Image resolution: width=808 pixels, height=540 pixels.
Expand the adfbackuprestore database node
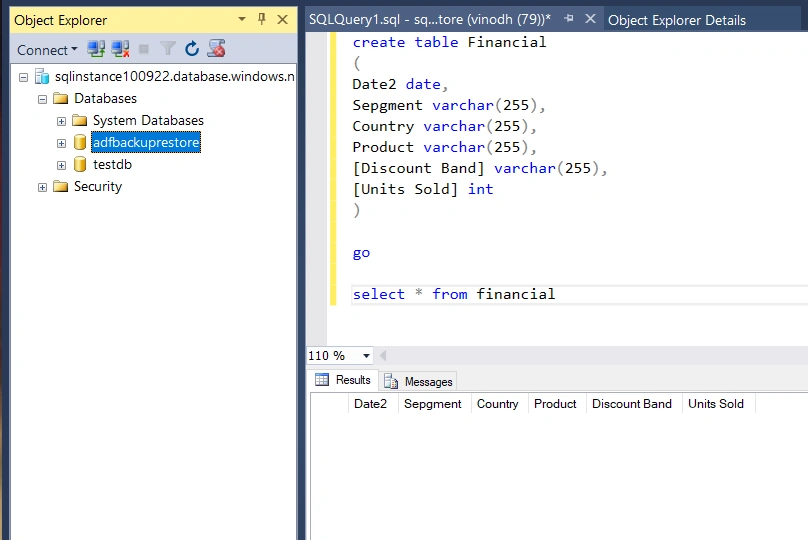(x=61, y=143)
